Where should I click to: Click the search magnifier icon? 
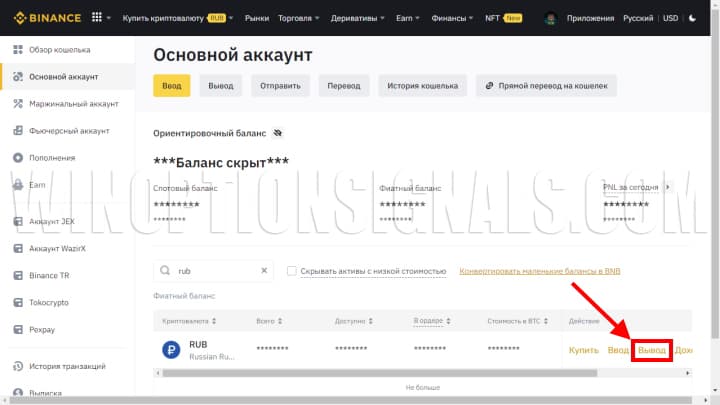click(165, 270)
